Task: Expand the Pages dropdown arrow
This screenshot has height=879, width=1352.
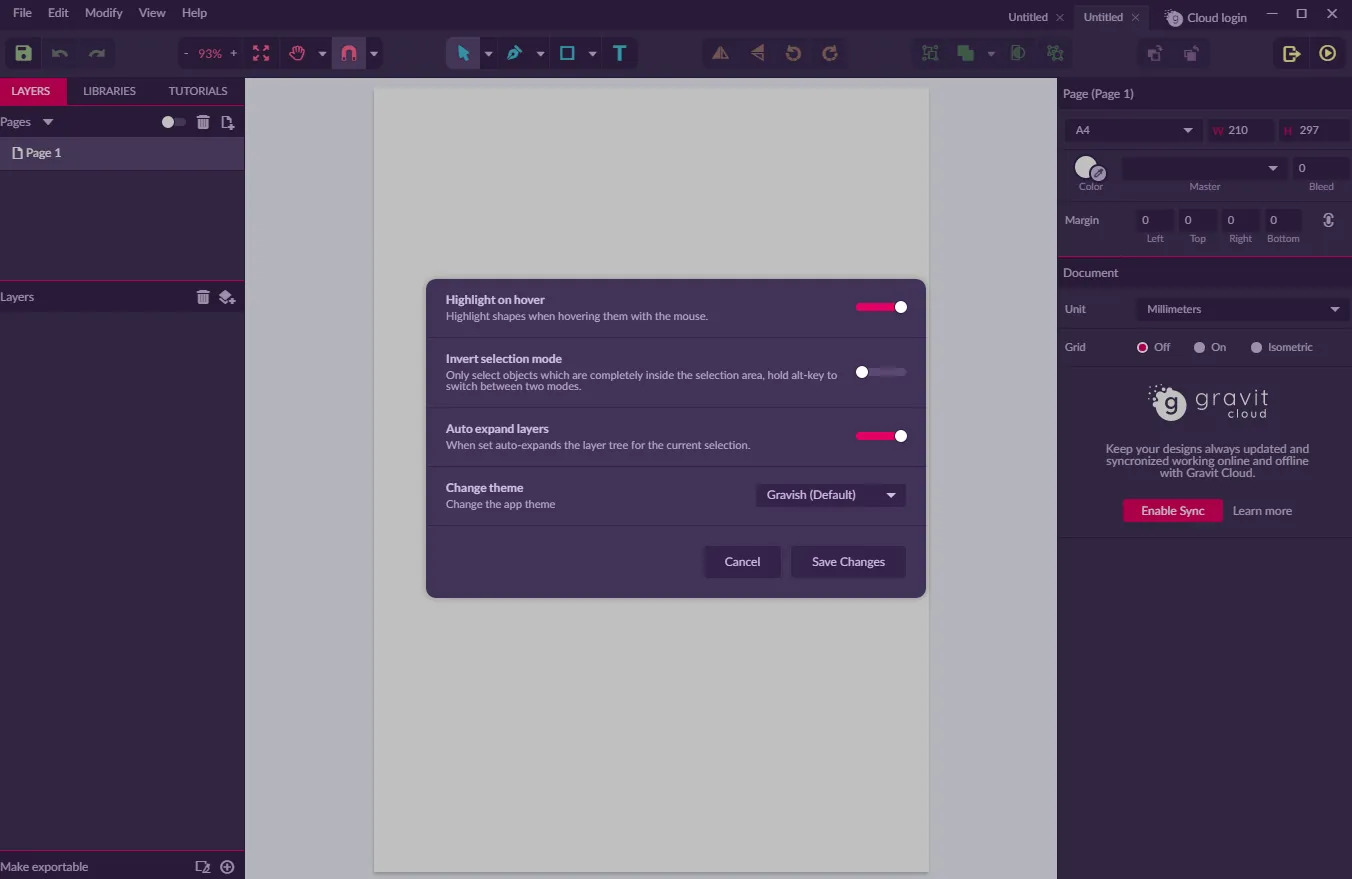Action: [x=47, y=122]
